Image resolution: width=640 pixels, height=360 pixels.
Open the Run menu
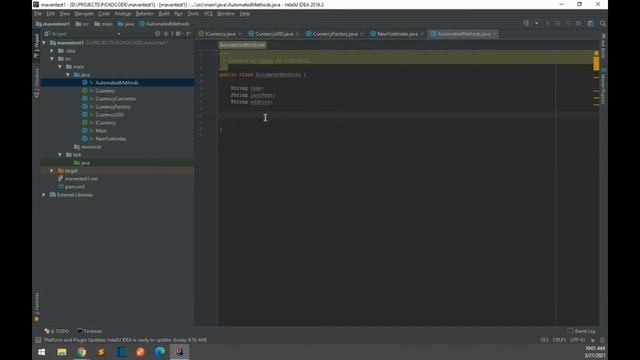178,14
